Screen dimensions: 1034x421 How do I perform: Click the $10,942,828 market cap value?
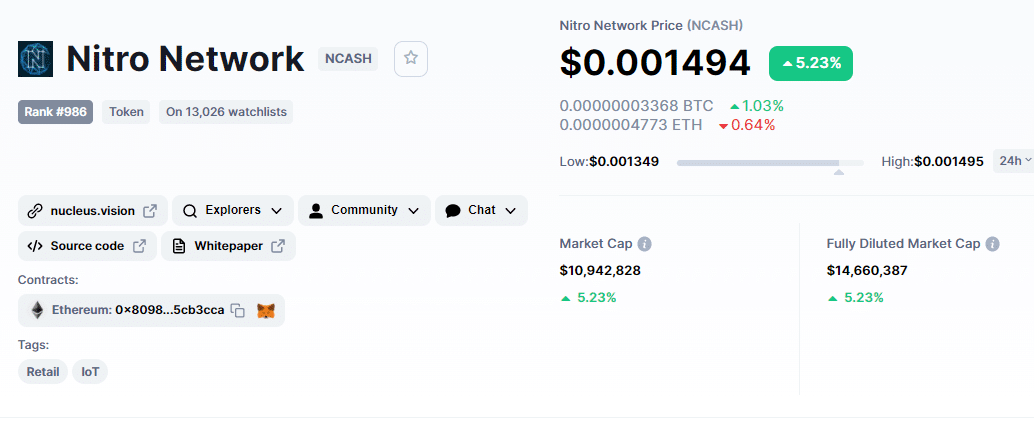click(x=600, y=271)
